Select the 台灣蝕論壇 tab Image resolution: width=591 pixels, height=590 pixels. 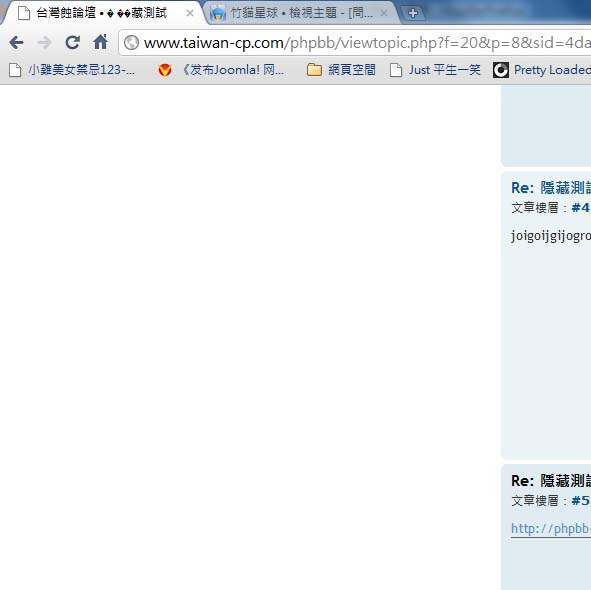[x=102, y=13]
